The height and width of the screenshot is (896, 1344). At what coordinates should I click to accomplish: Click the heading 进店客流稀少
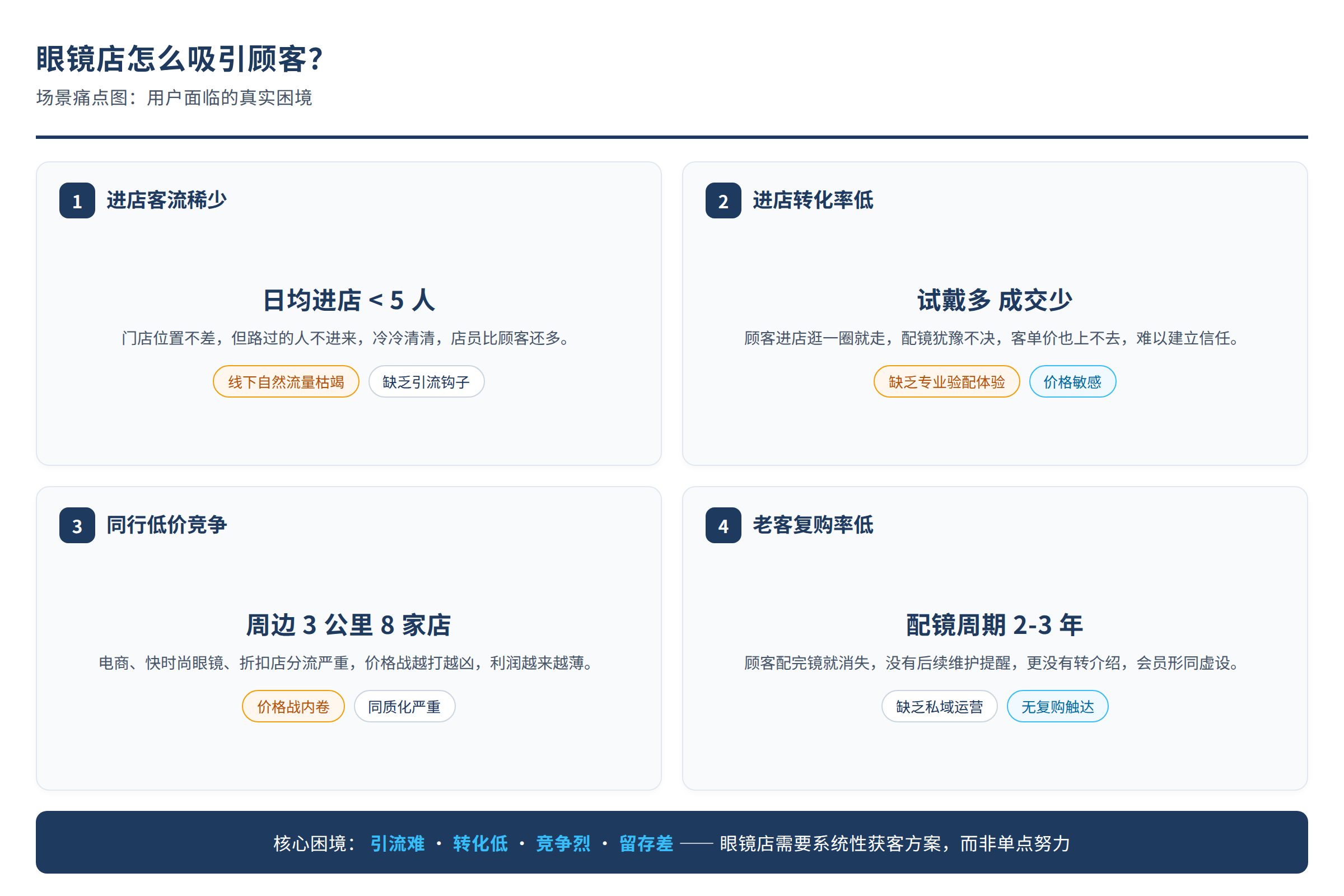pos(166,200)
